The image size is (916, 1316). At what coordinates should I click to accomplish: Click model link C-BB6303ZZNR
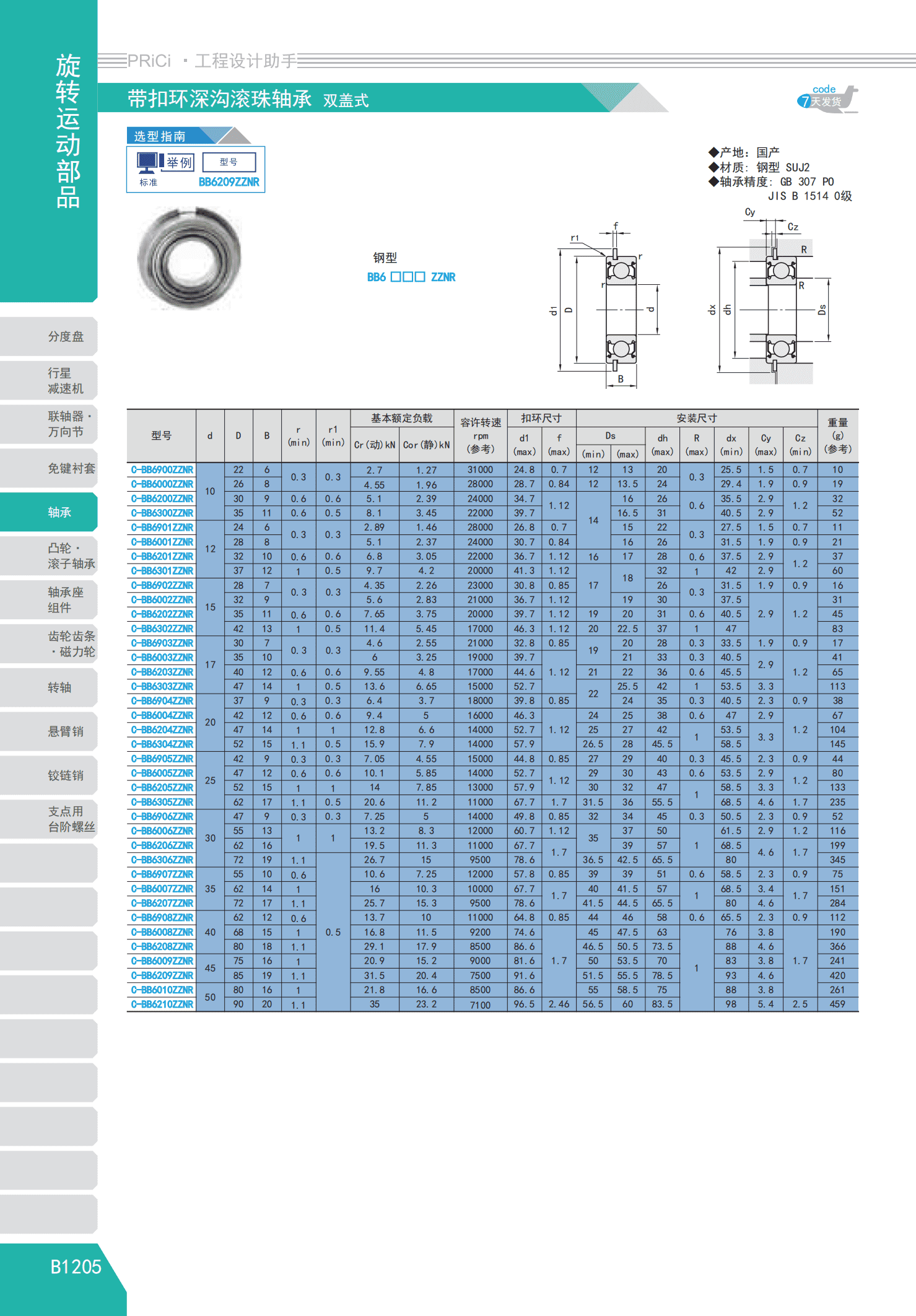pos(162,687)
